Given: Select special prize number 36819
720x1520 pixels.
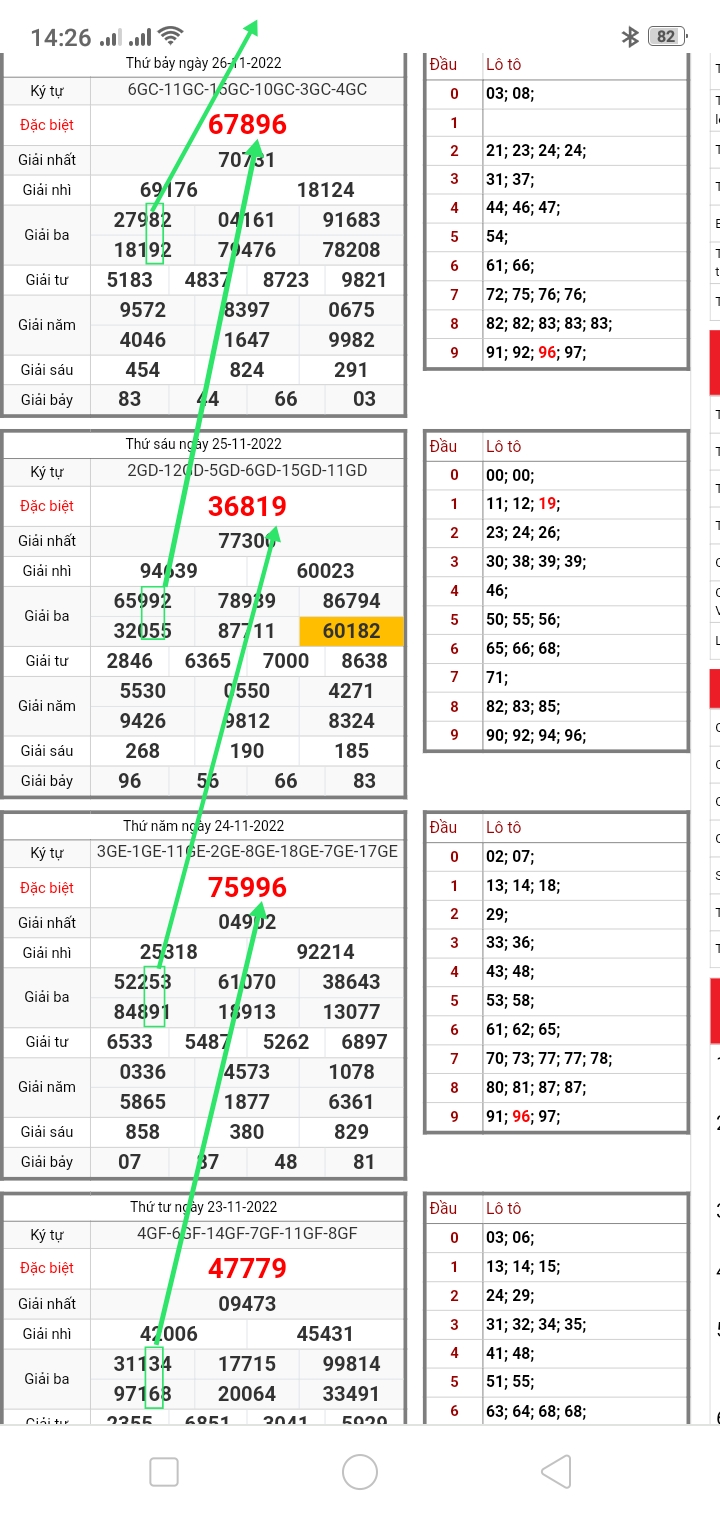Looking at the screenshot, I should (247, 506).
